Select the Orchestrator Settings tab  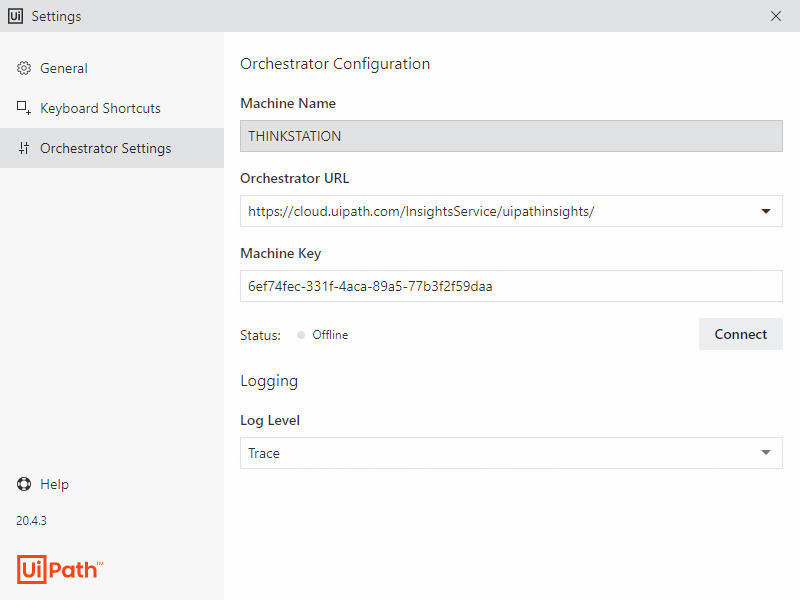[x=105, y=148]
